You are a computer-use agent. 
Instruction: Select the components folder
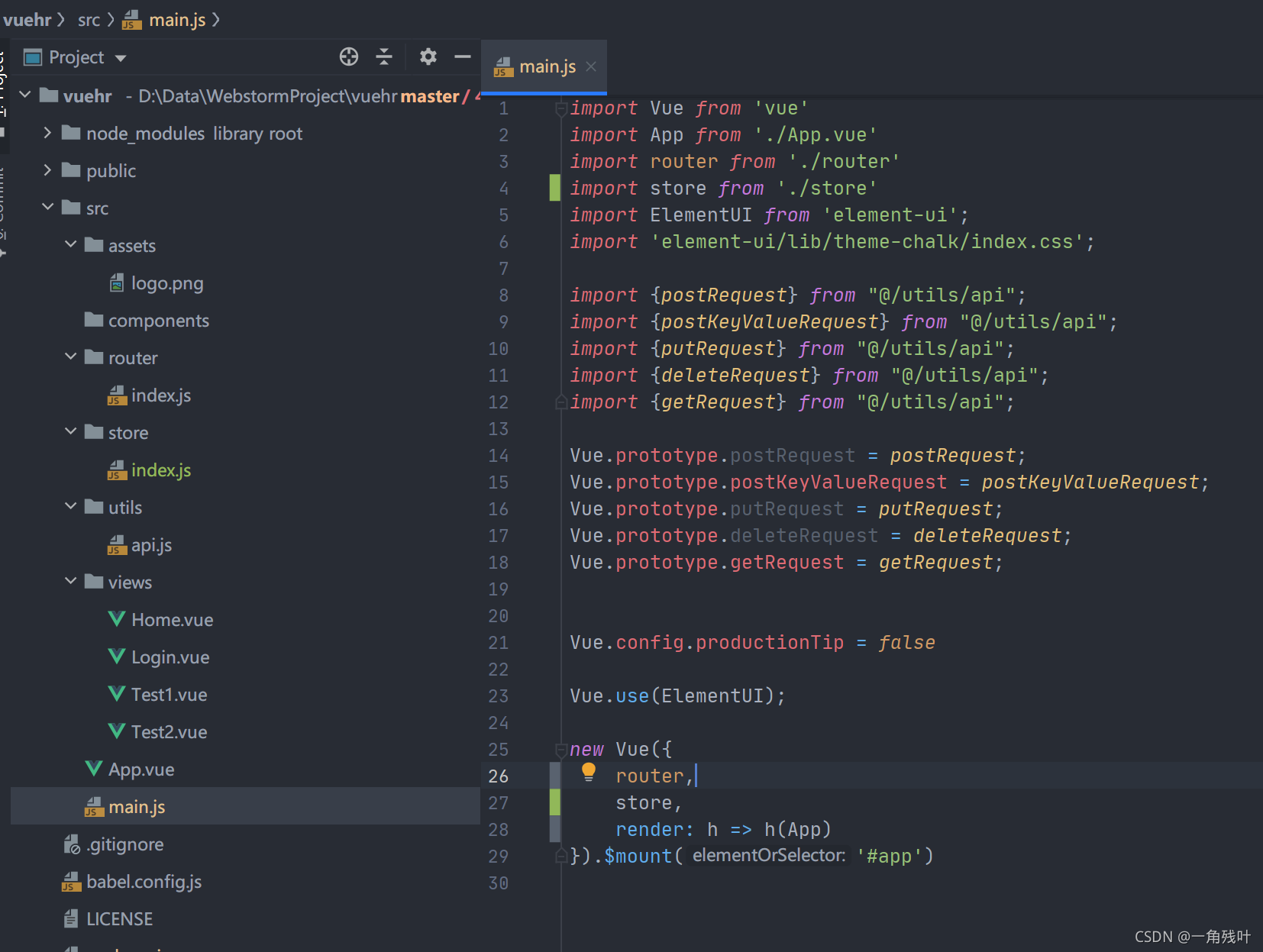159,321
